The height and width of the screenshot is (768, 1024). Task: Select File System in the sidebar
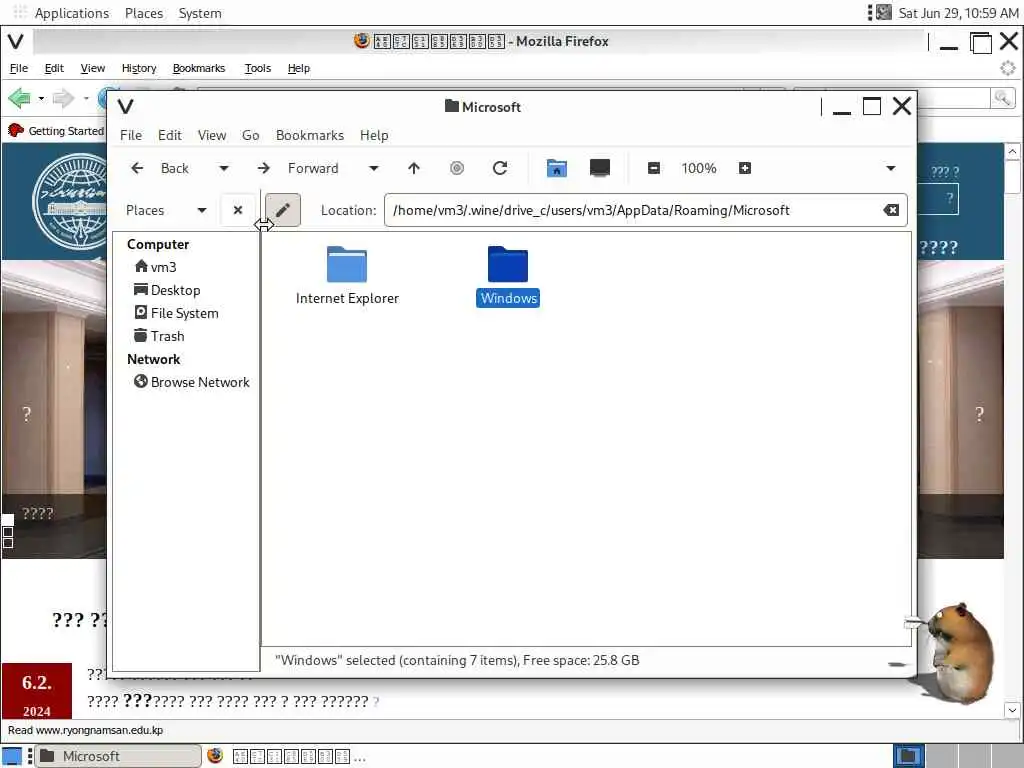[x=176, y=313]
